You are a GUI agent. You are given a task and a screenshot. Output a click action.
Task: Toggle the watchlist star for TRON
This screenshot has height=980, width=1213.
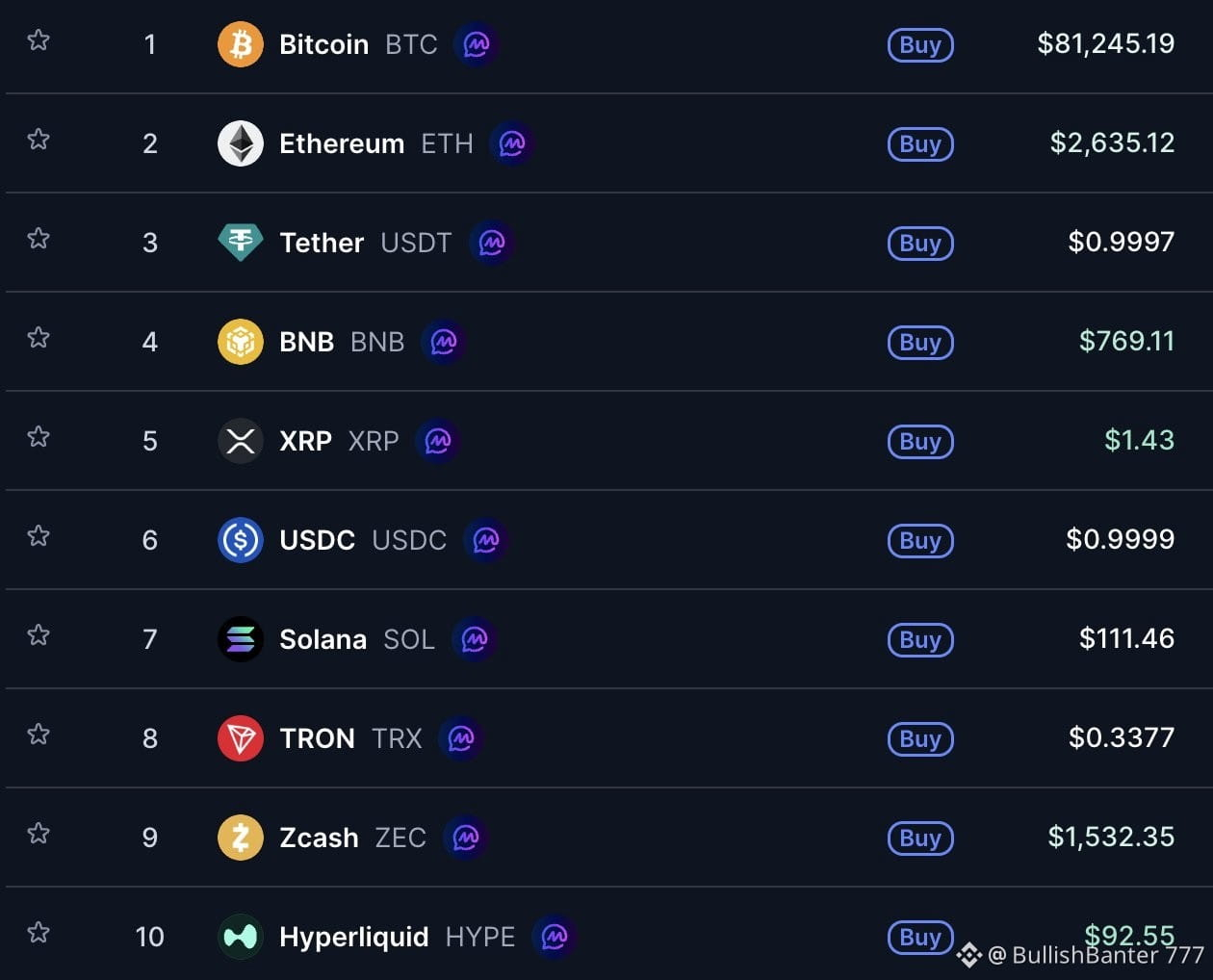[39, 735]
